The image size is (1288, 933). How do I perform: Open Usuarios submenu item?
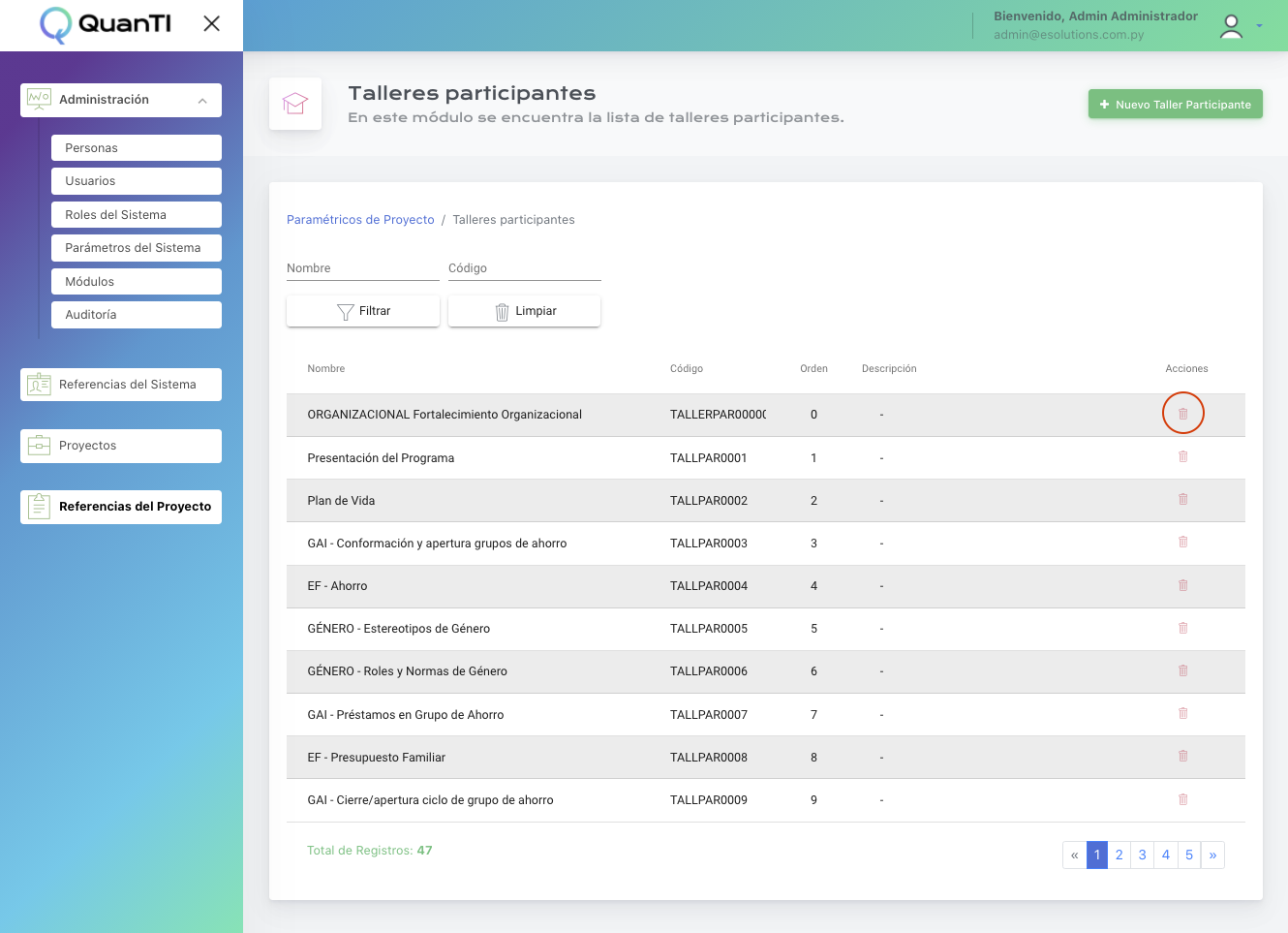pyautogui.click(x=137, y=181)
